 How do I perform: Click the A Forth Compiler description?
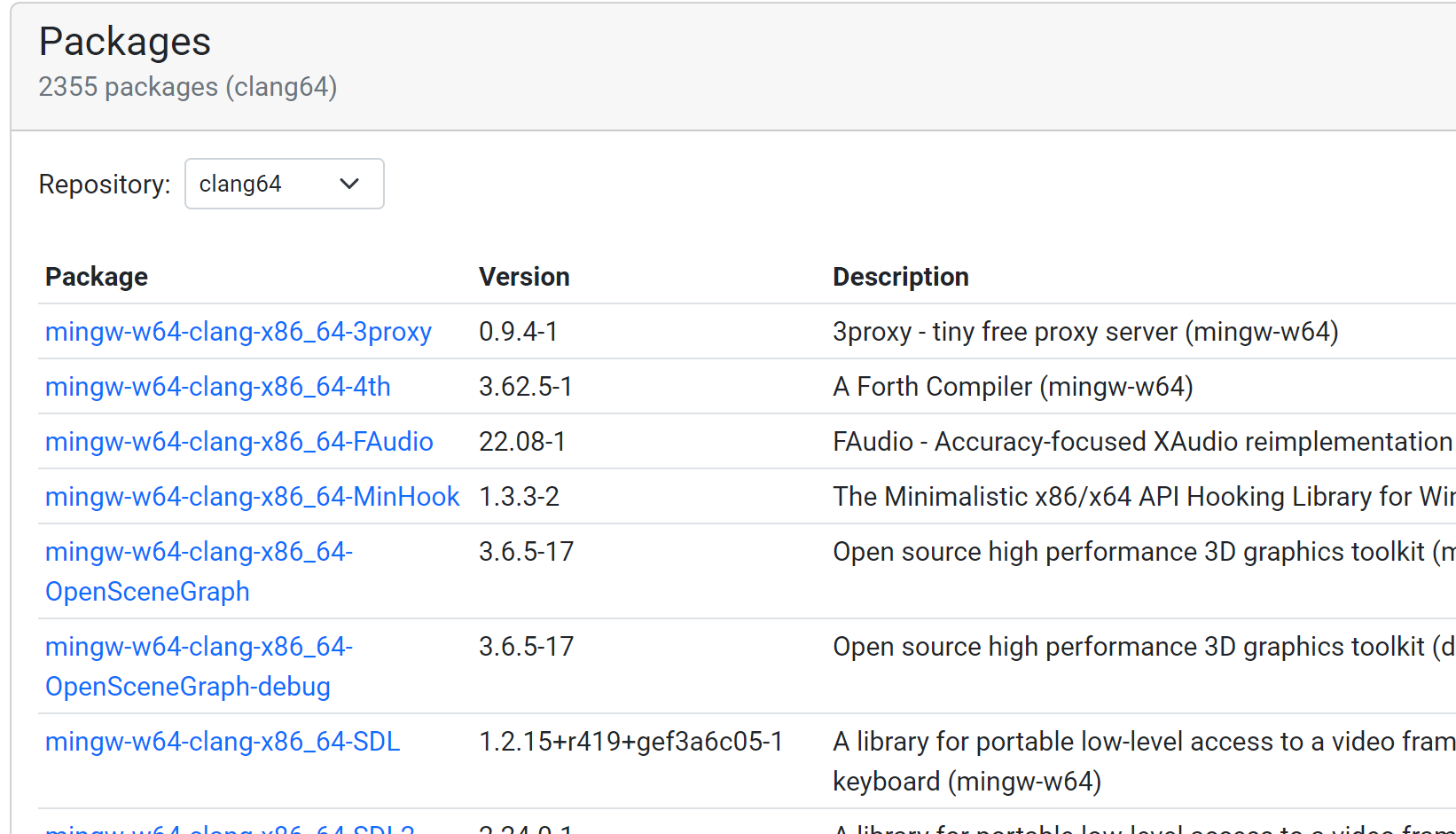[1013, 387]
